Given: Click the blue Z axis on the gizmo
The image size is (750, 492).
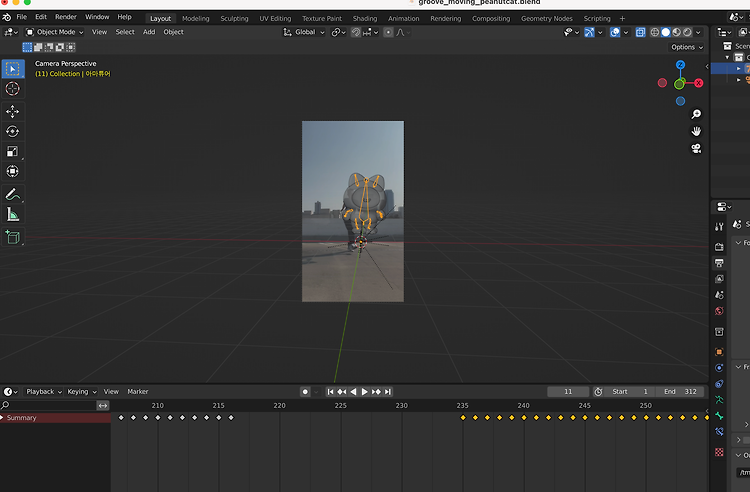Looking at the screenshot, I should click(x=680, y=65).
